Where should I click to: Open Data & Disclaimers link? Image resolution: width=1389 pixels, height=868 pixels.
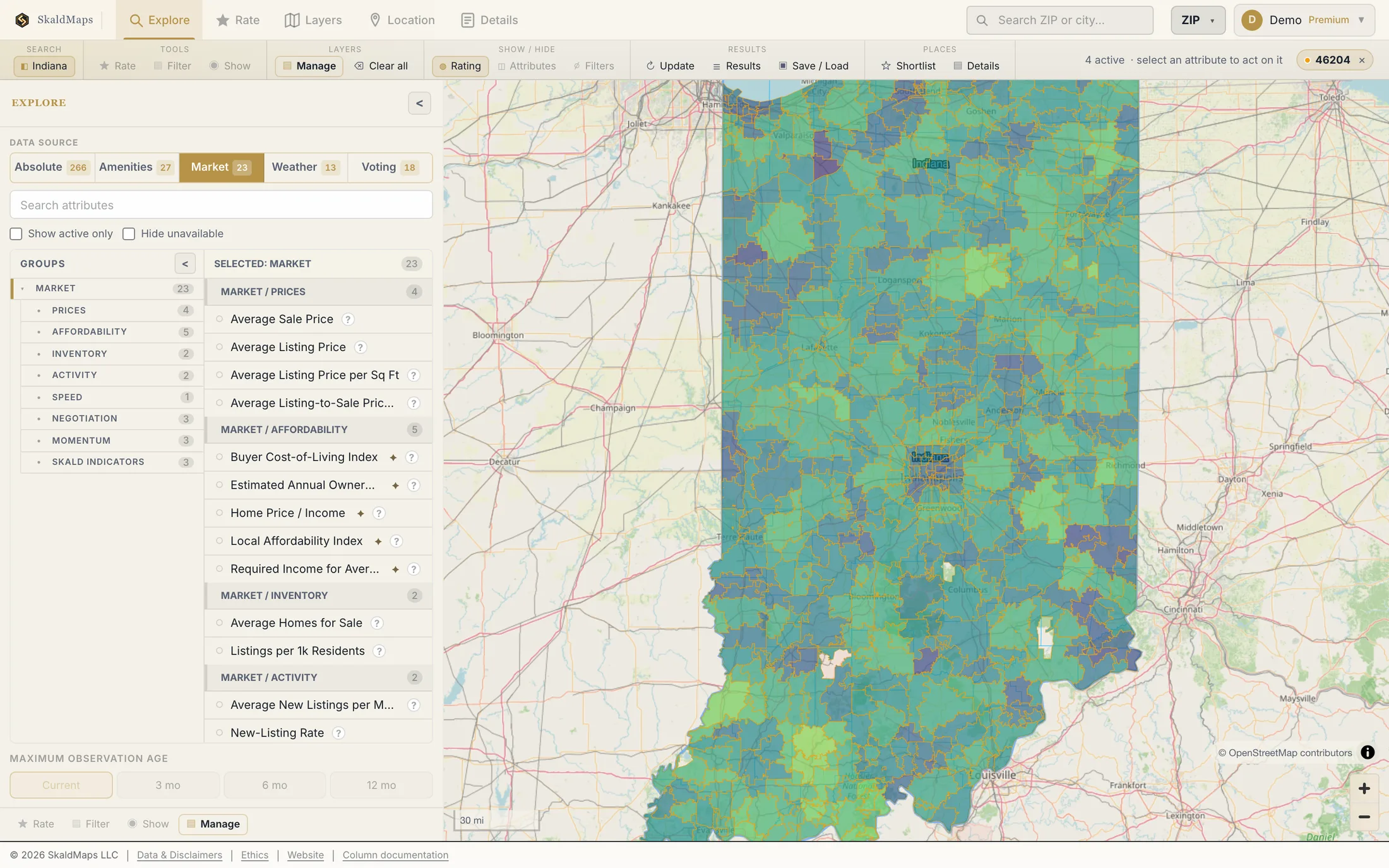coord(179,855)
